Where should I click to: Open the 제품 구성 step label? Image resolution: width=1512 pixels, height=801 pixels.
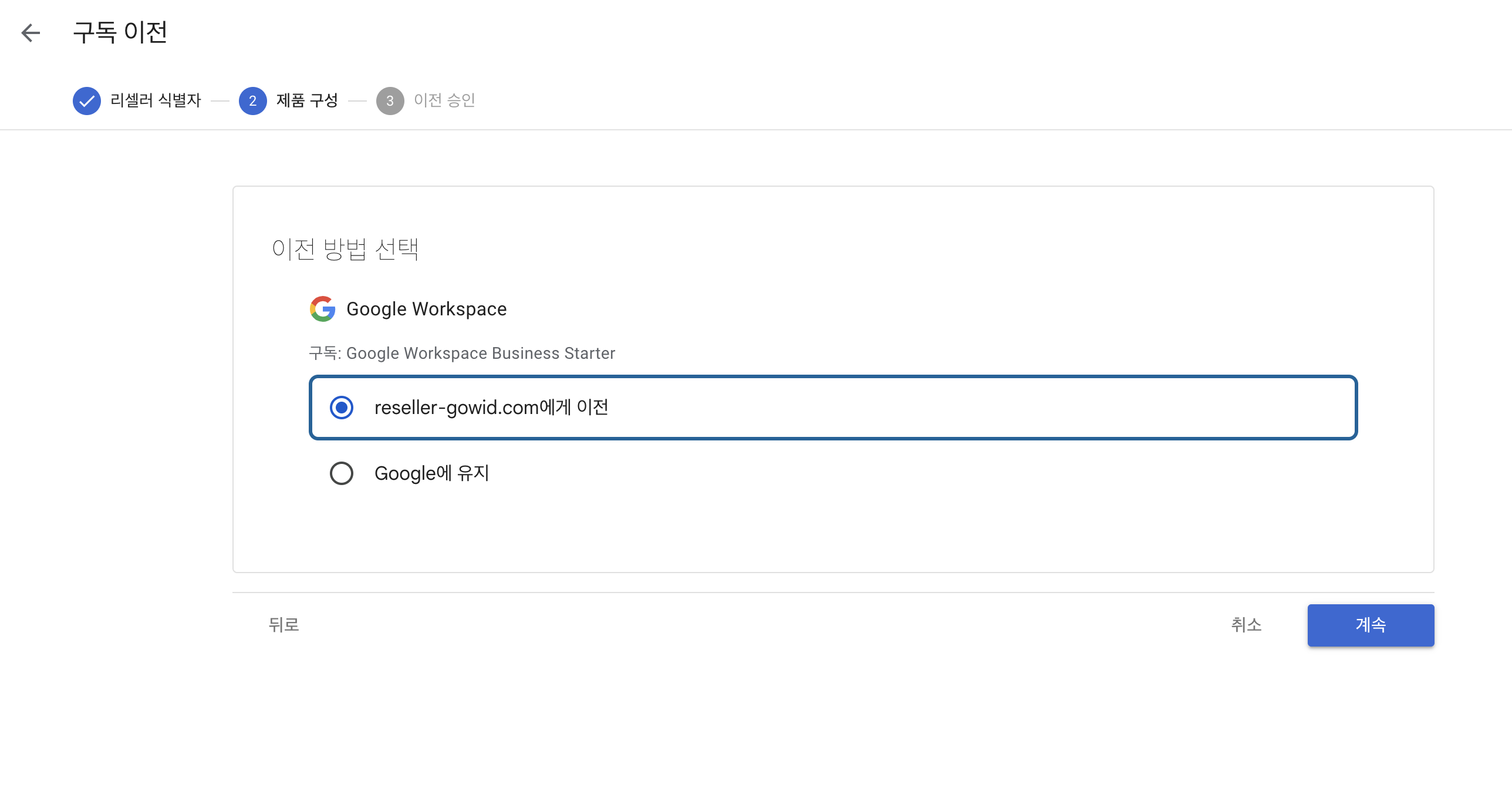point(307,100)
